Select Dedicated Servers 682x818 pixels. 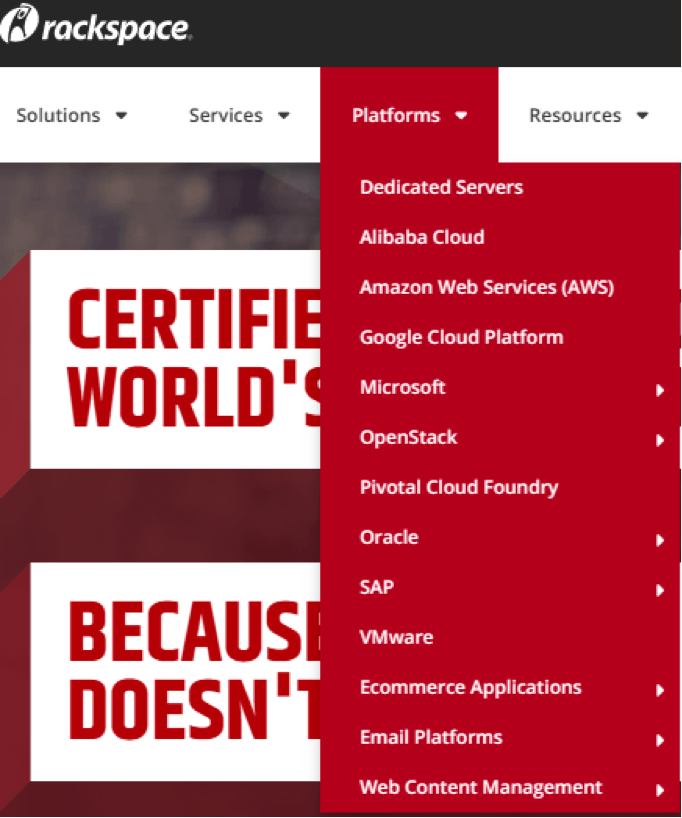(441, 187)
